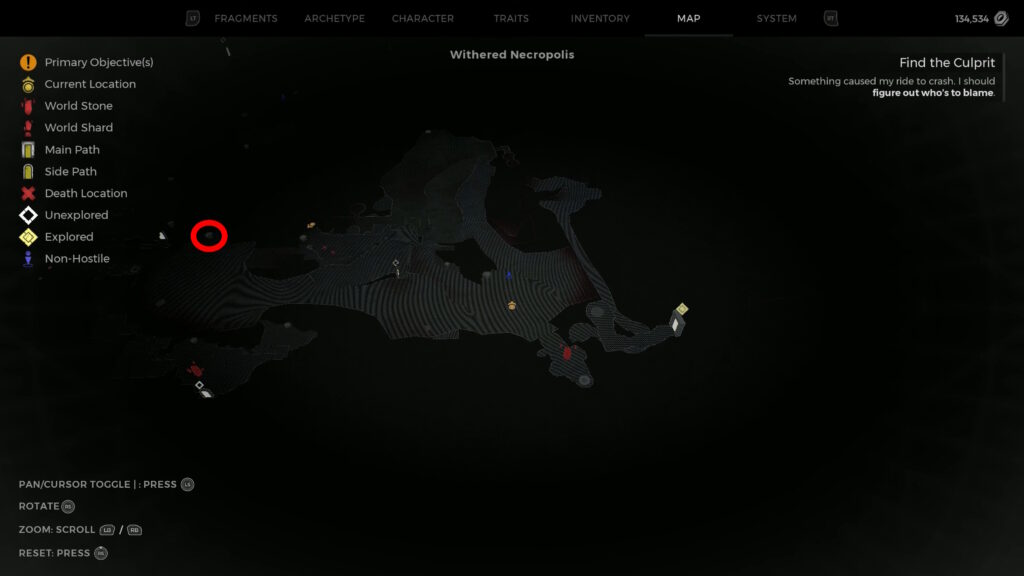Screen dimensions: 1024x576
Task: Select the unexplored diamond marker at map's bottom-left edge
Action: [x=199, y=385]
